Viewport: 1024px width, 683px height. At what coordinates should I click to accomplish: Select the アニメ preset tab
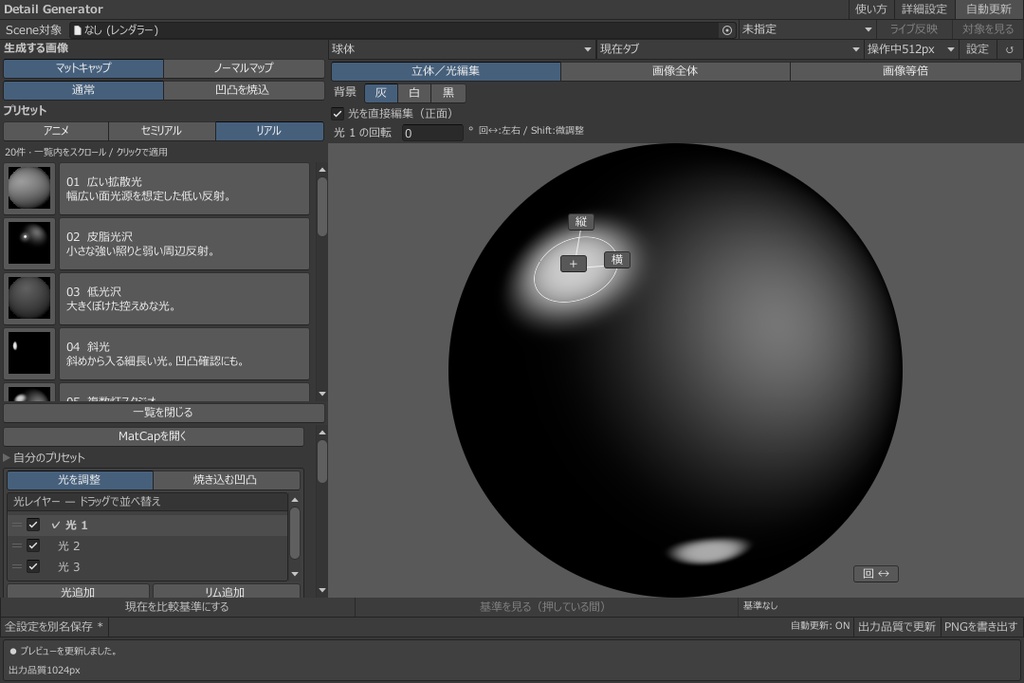click(x=56, y=131)
